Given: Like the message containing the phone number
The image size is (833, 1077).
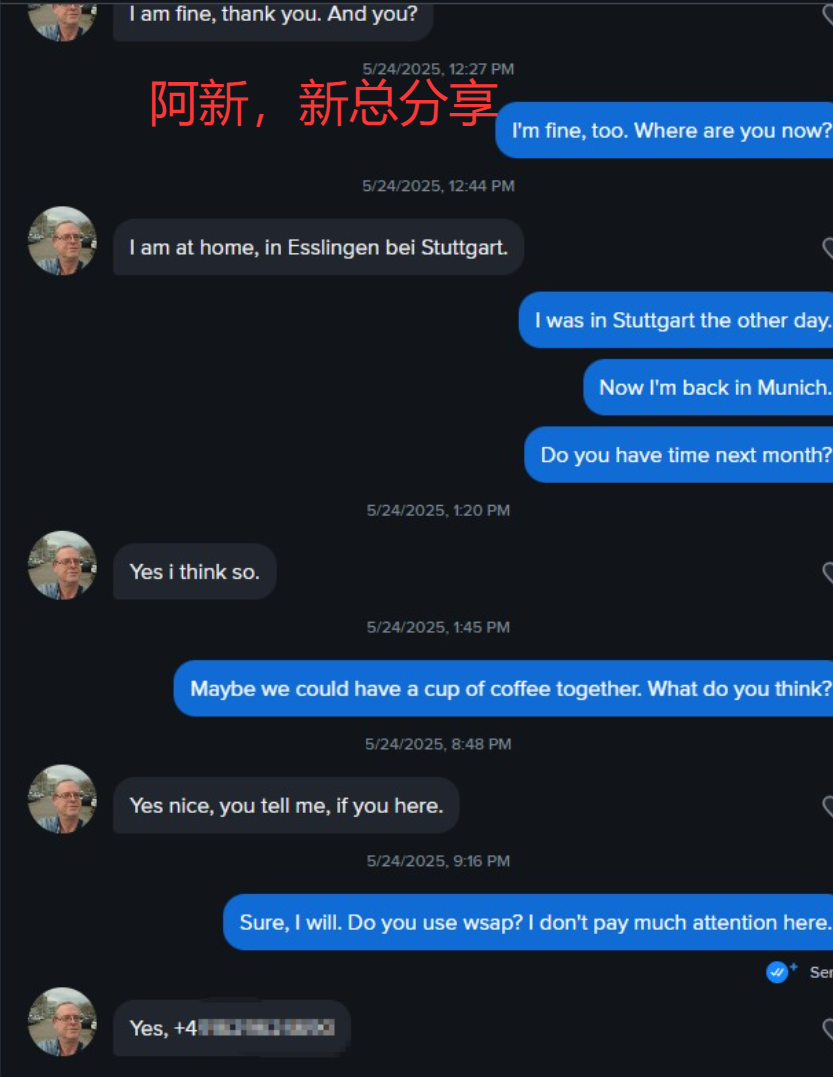Looking at the screenshot, I should pos(827,1028).
